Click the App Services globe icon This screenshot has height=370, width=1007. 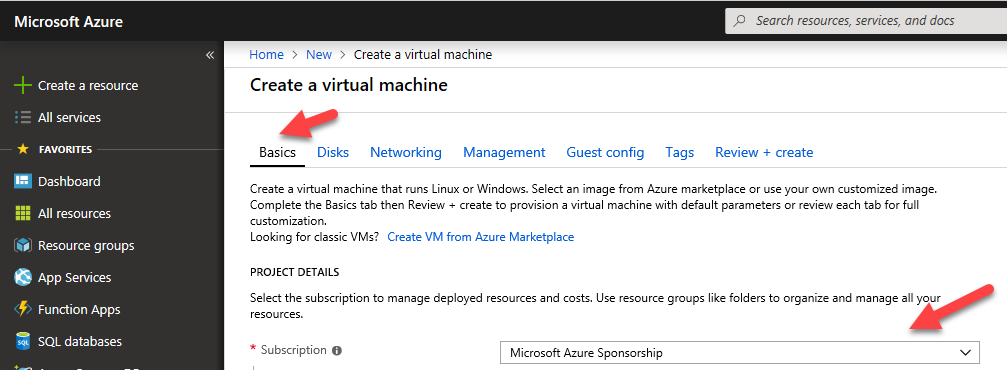[22, 278]
